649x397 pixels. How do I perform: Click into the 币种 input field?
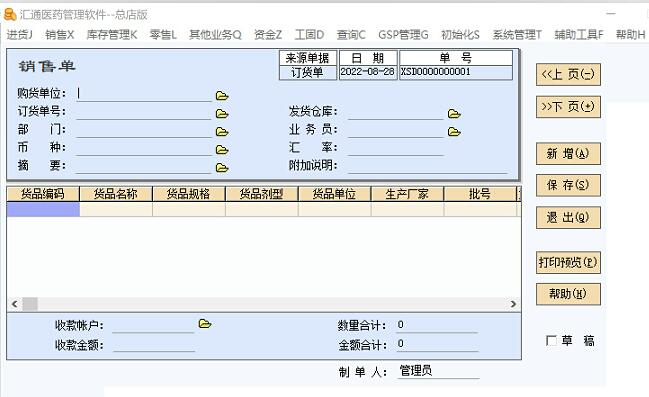point(144,148)
